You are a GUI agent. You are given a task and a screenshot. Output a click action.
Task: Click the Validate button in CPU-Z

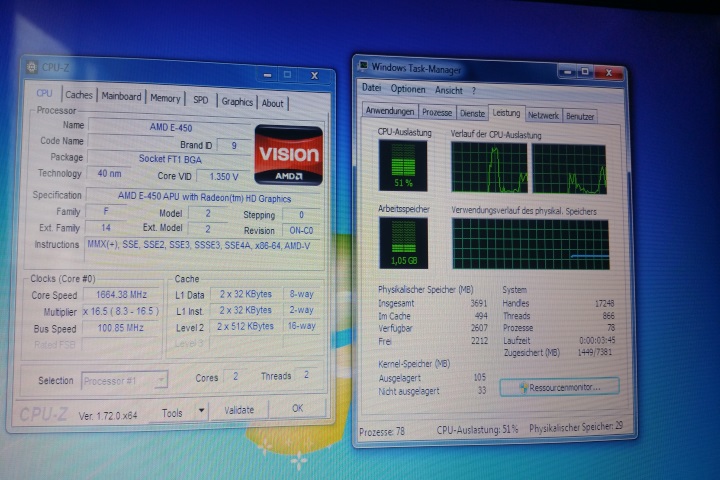pos(239,410)
